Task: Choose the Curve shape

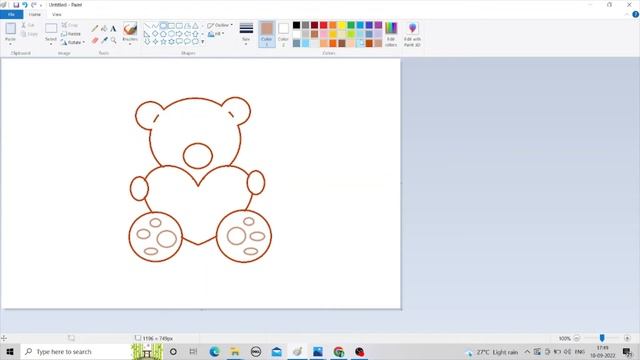Action: [155, 26]
